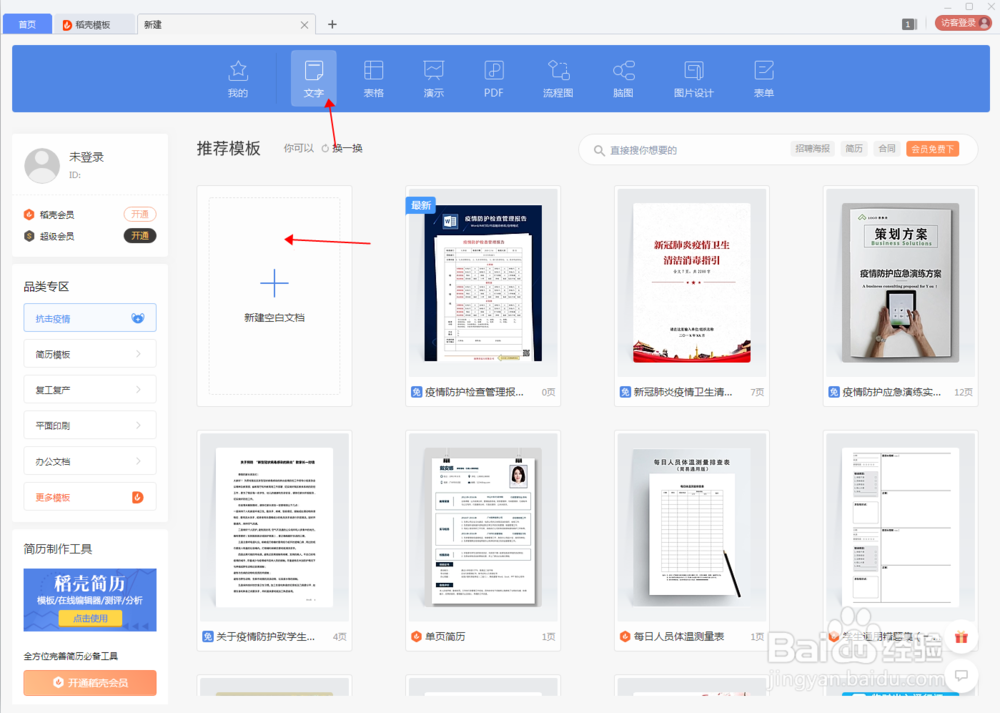Open the 新冠肺炎疫情卫生清洁消毒指引 template thumbnail
This screenshot has width=1000, height=713.
tap(691, 283)
